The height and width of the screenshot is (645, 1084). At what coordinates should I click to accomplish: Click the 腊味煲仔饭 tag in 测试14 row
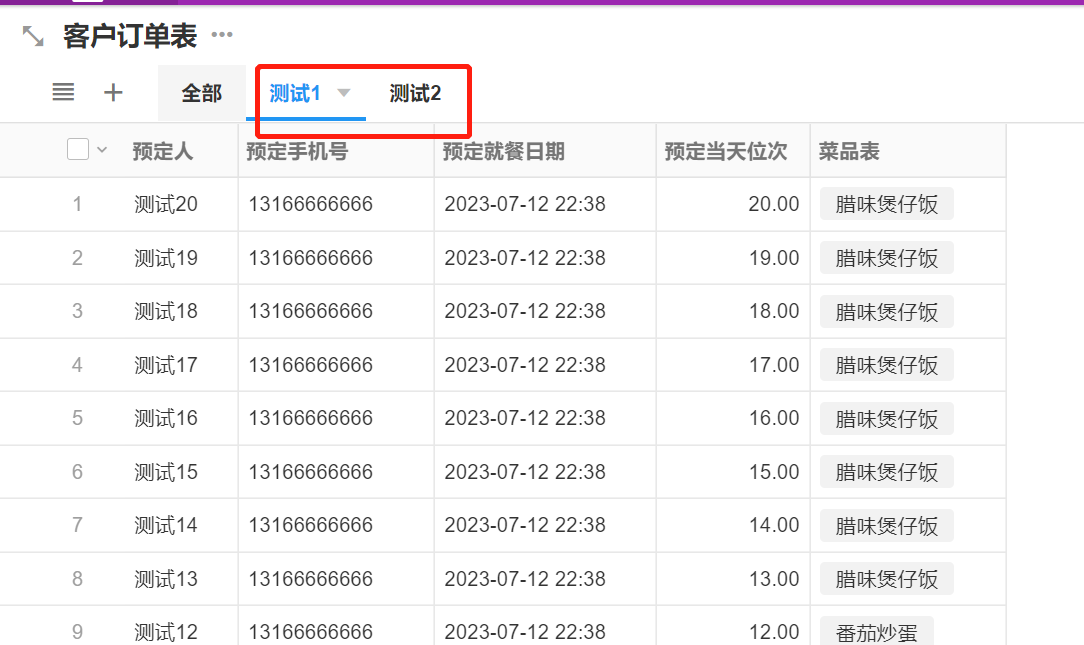coord(887,526)
